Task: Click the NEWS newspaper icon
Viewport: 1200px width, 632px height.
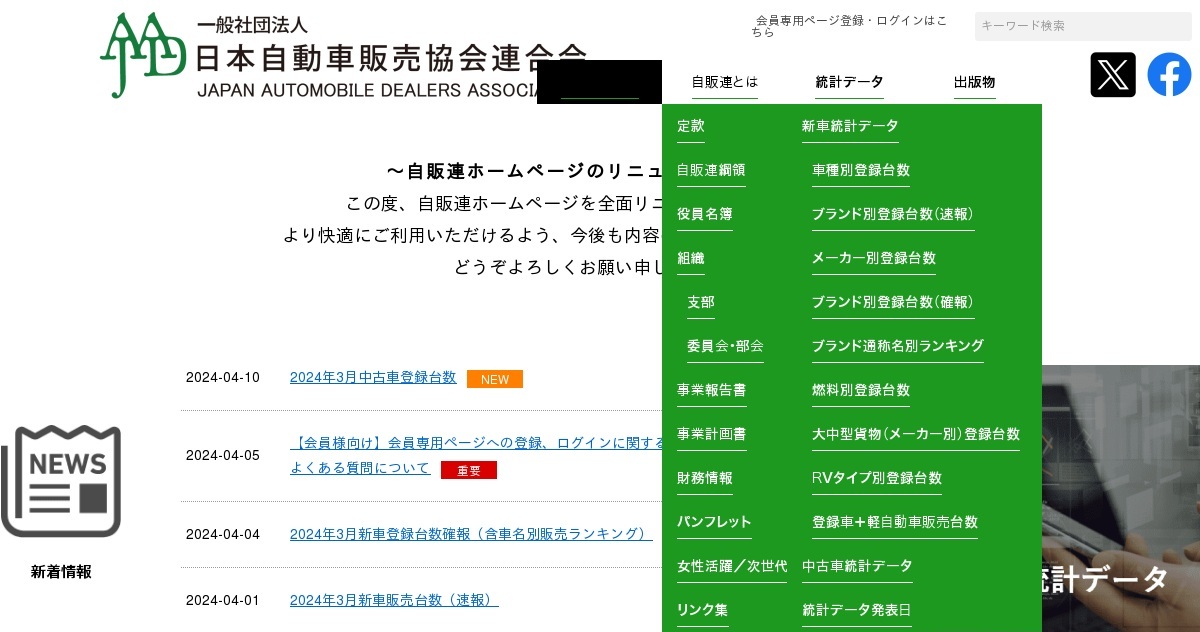Action: tap(61, 481)
